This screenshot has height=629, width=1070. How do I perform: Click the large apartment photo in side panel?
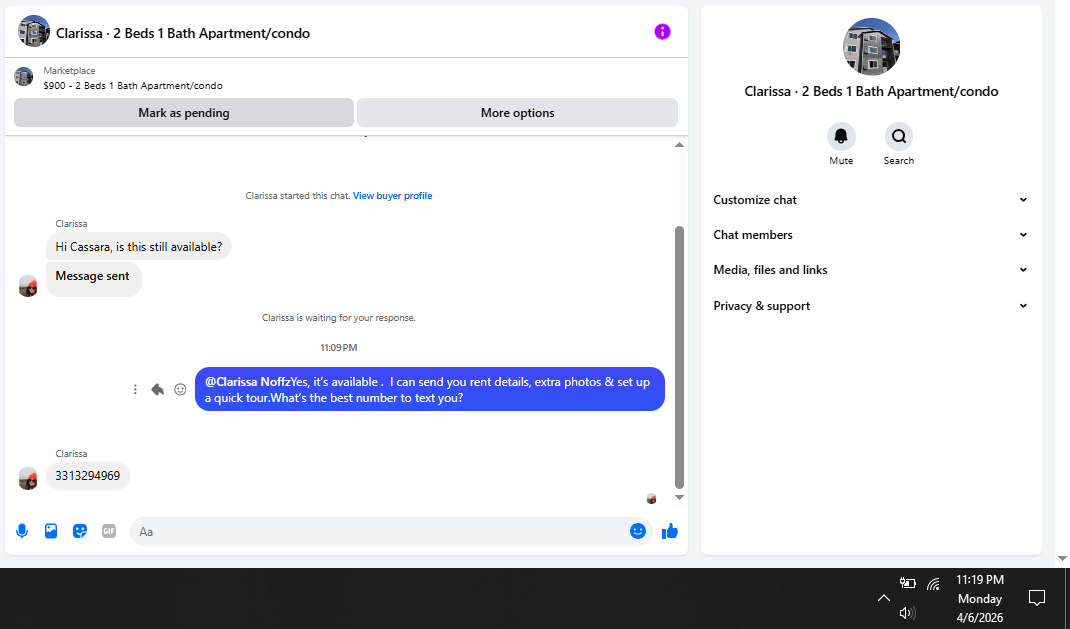point(871,46)
